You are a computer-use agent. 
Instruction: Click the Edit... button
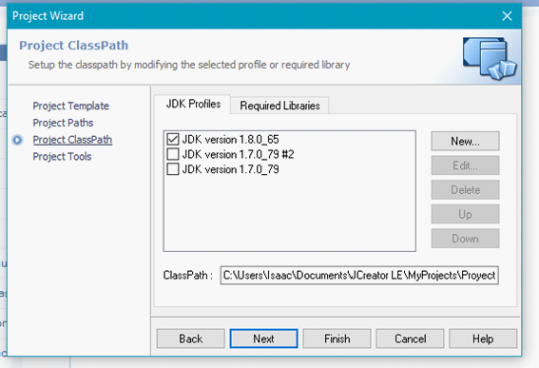click(x=465, y=166)
